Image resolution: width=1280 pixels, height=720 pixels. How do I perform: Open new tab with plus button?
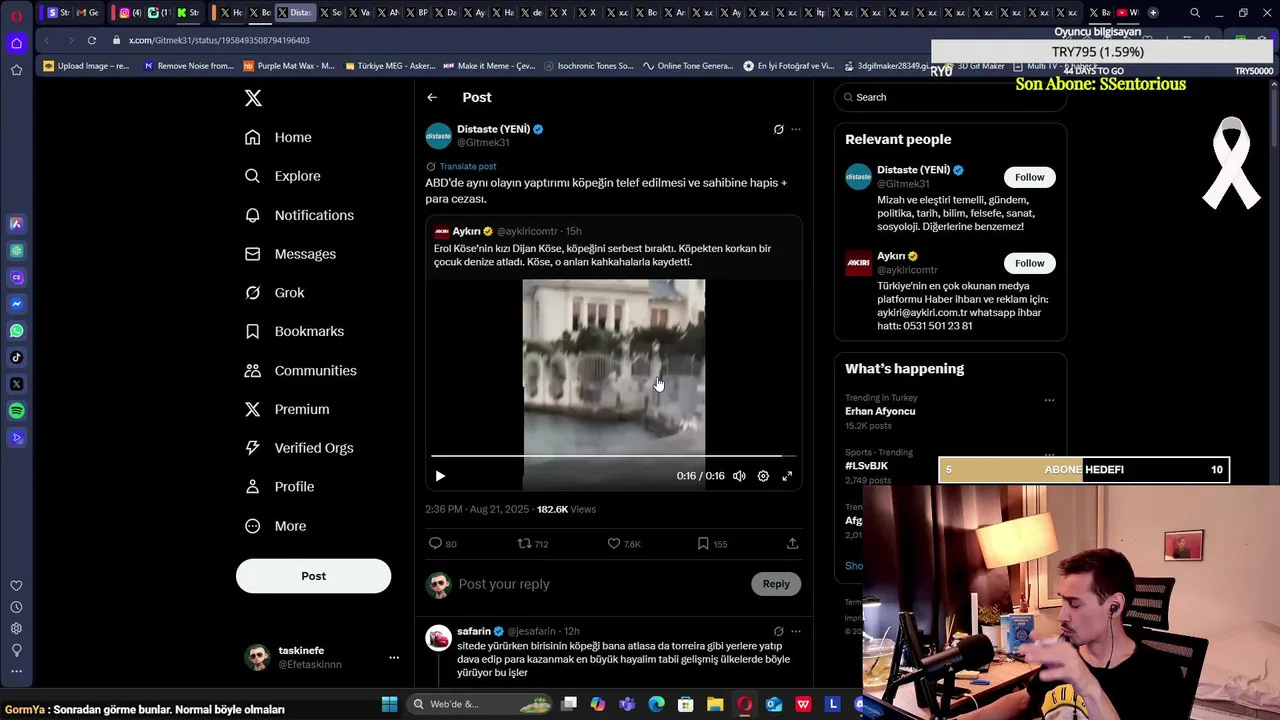(x=1153, y=12)
